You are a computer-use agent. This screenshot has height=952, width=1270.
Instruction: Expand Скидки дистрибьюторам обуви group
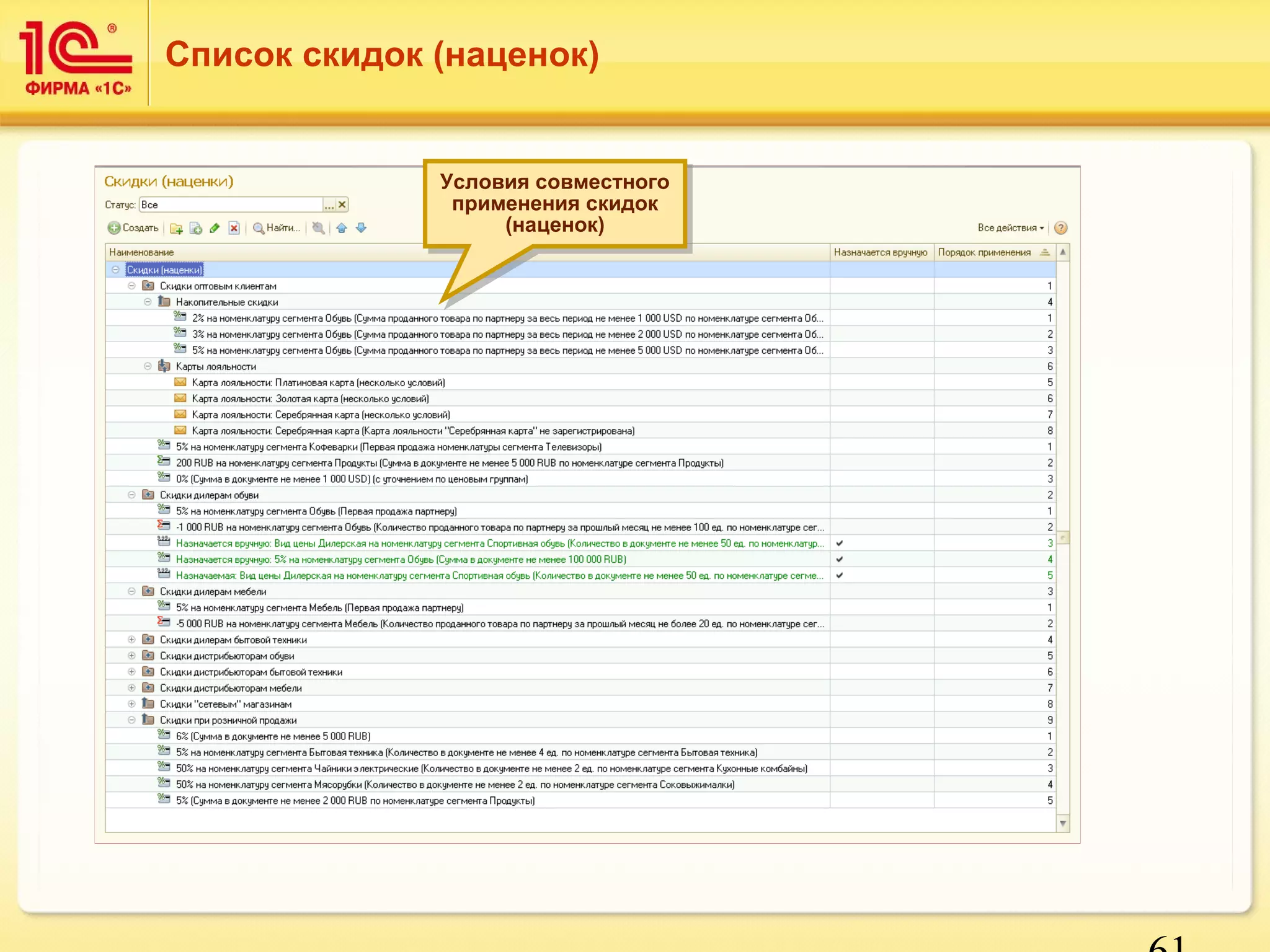pos(131,656)
